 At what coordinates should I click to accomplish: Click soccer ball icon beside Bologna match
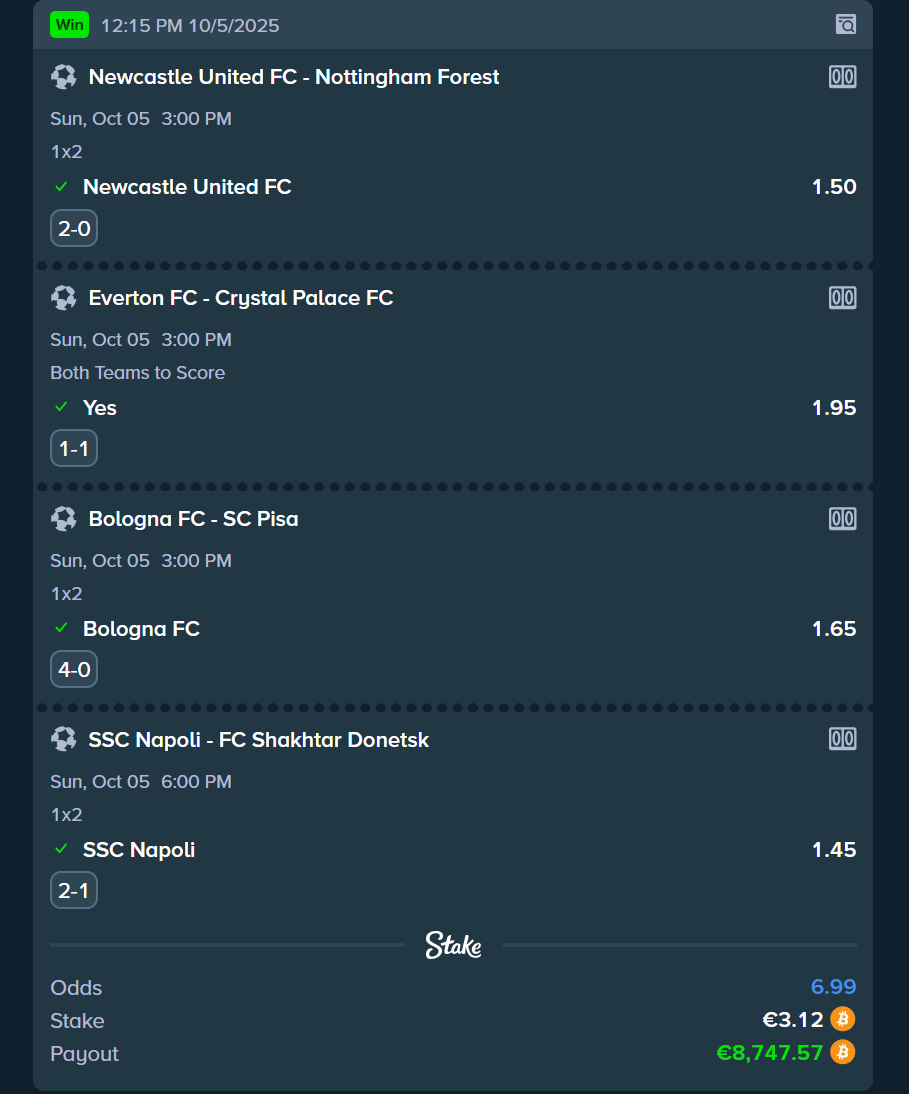63,519
